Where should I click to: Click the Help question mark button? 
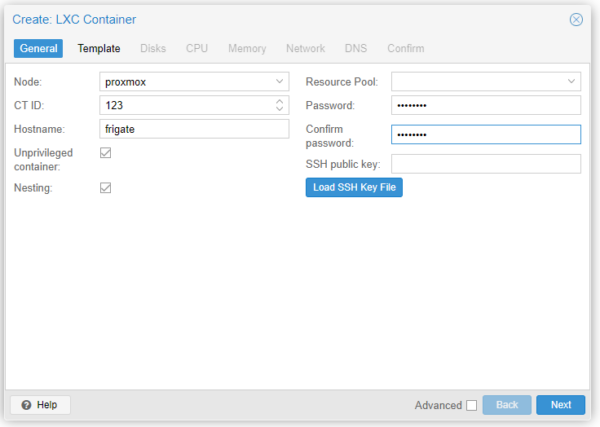[40, 405]
